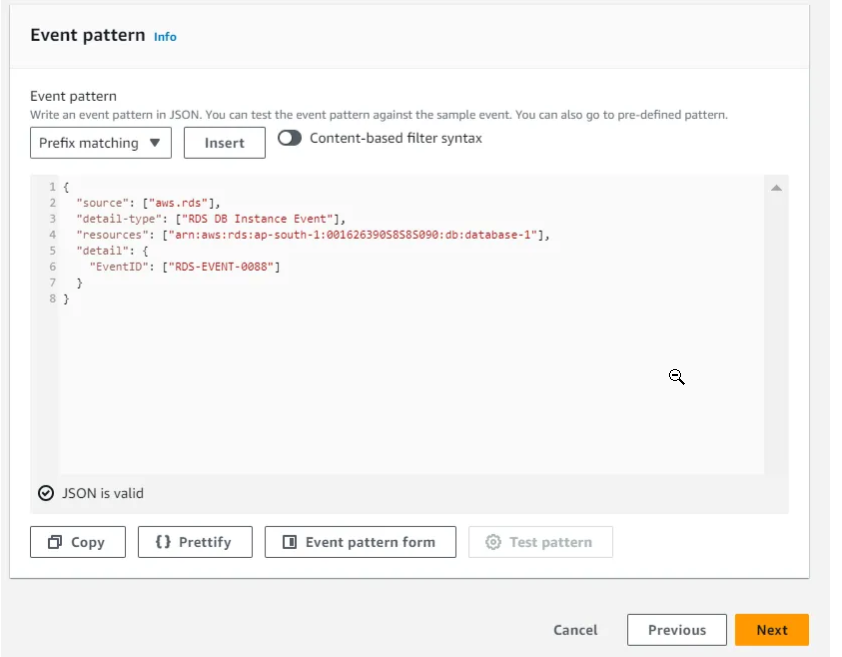The height and width of the screenshot is (657, 842).
Task: Click the JSON is valid checkmark icon
Action: [46, 493]
